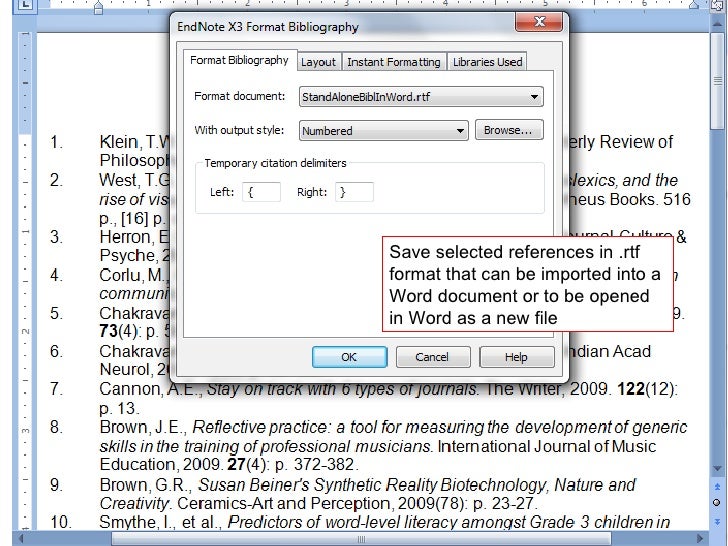The height and width of the screenshot is (546, 728).
Task: Click the 'erly Review of' text in reference 1
Action: [x=620, y=142]
